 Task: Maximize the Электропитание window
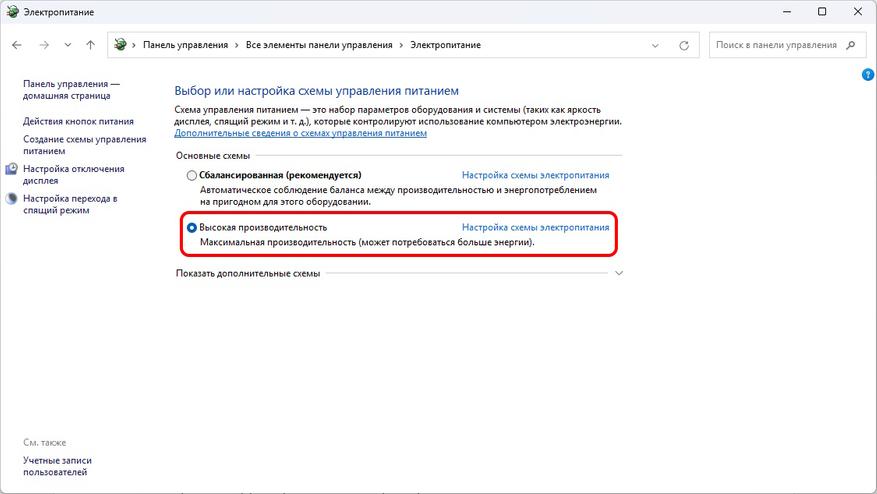(822, 12)
